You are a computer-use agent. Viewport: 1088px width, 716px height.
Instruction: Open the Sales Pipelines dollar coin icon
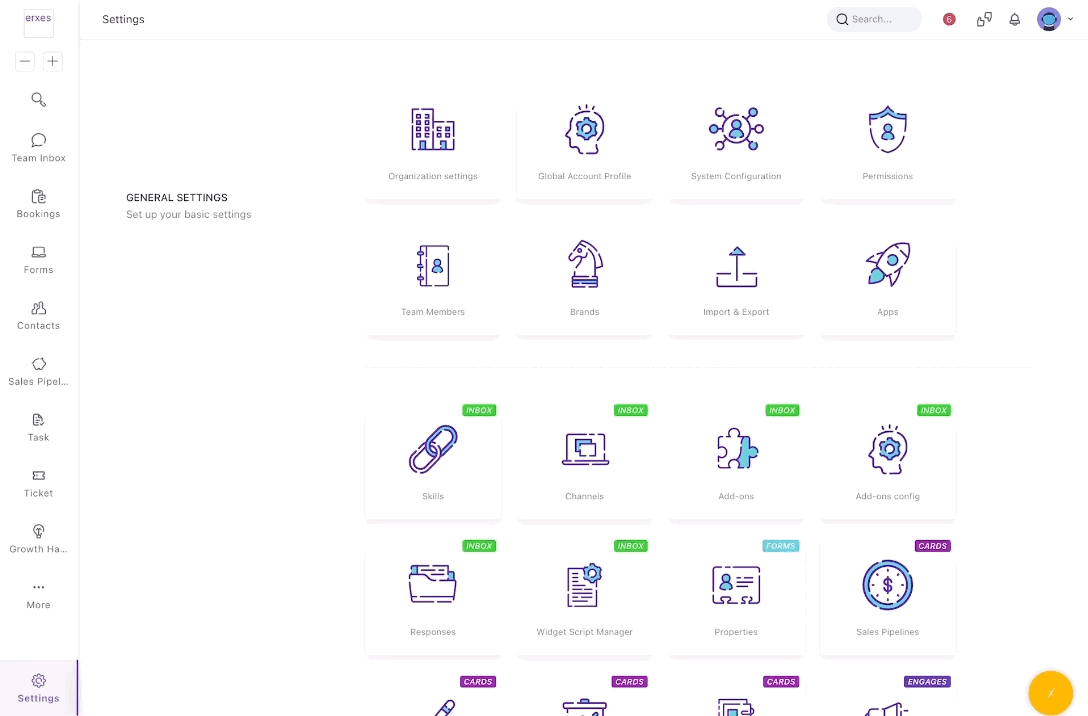[887, 585]
